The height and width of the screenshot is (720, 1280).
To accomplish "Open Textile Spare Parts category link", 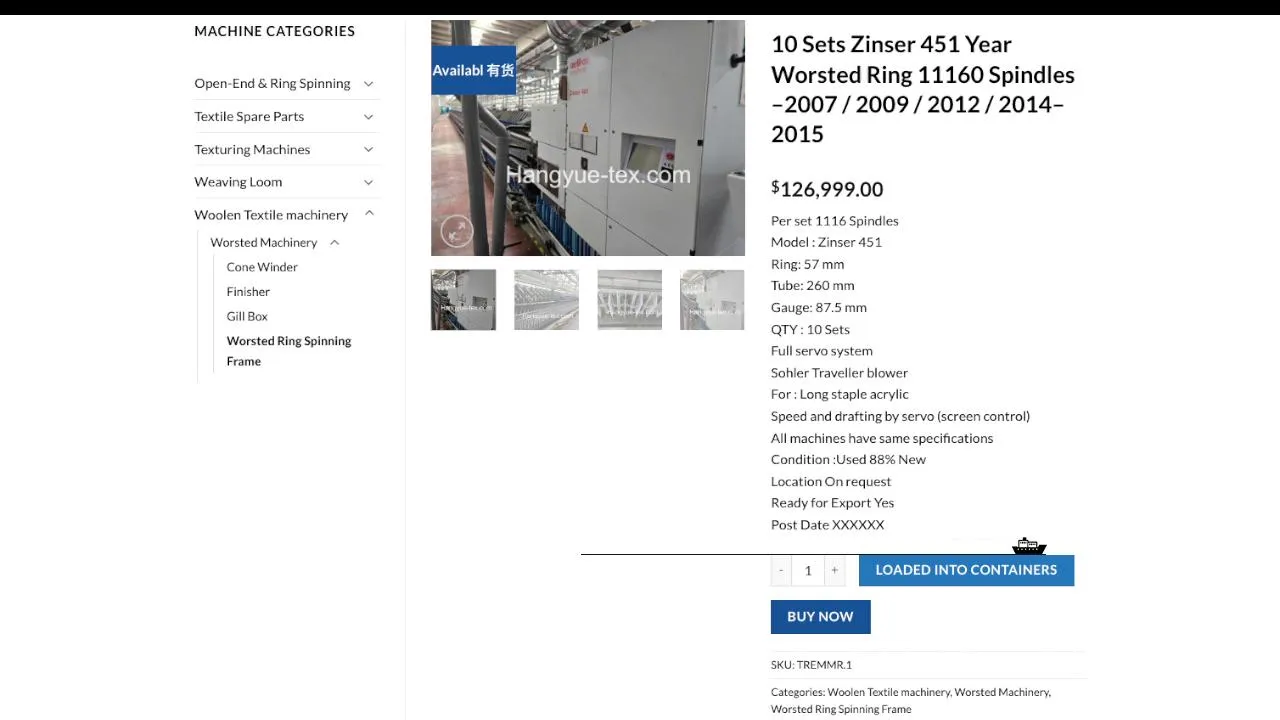I will click(x=249, y=116).
